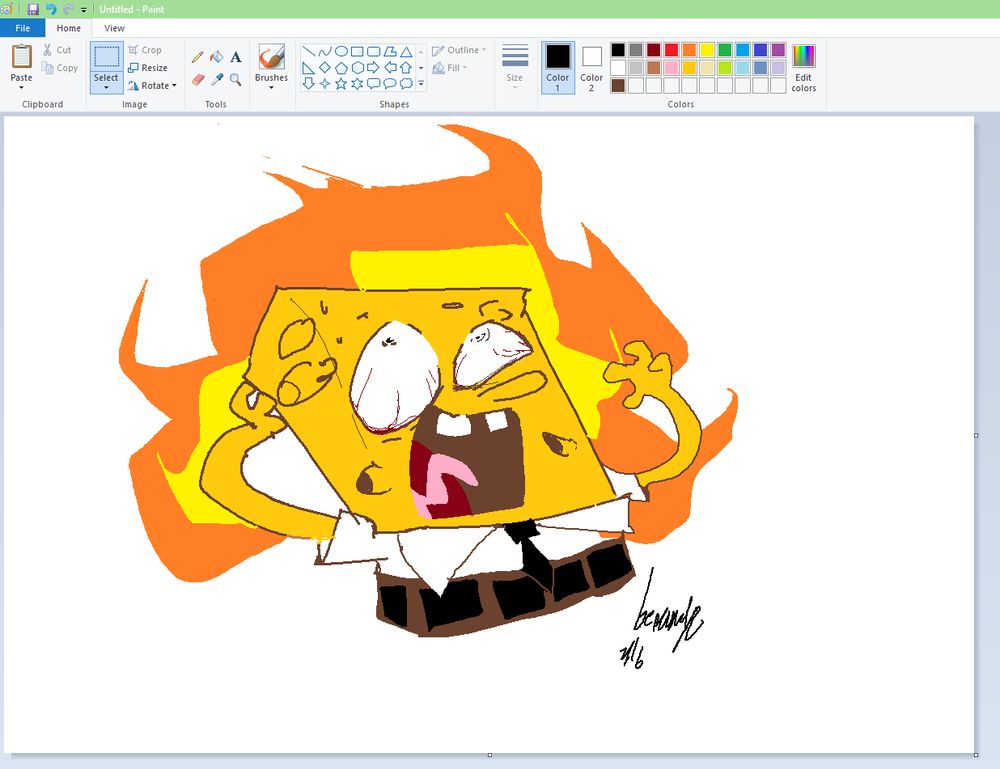Viewport: 1000px width, 769px height.
Task: Click the Redo arrow in title bar
Action: tap(68, 9)
